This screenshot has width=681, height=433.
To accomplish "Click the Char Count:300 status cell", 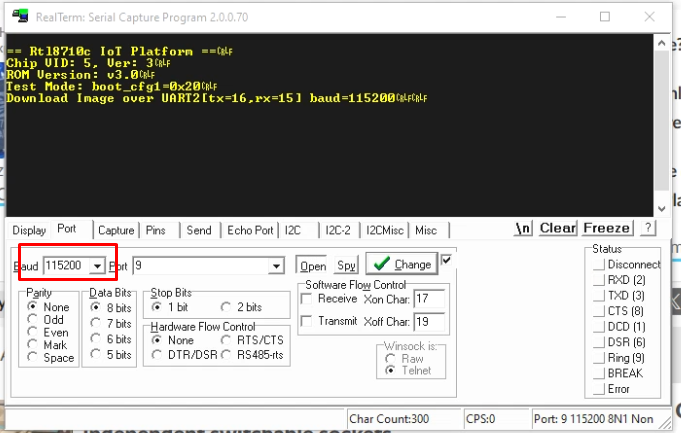I will pyautogui.click(x=404, y=419).
